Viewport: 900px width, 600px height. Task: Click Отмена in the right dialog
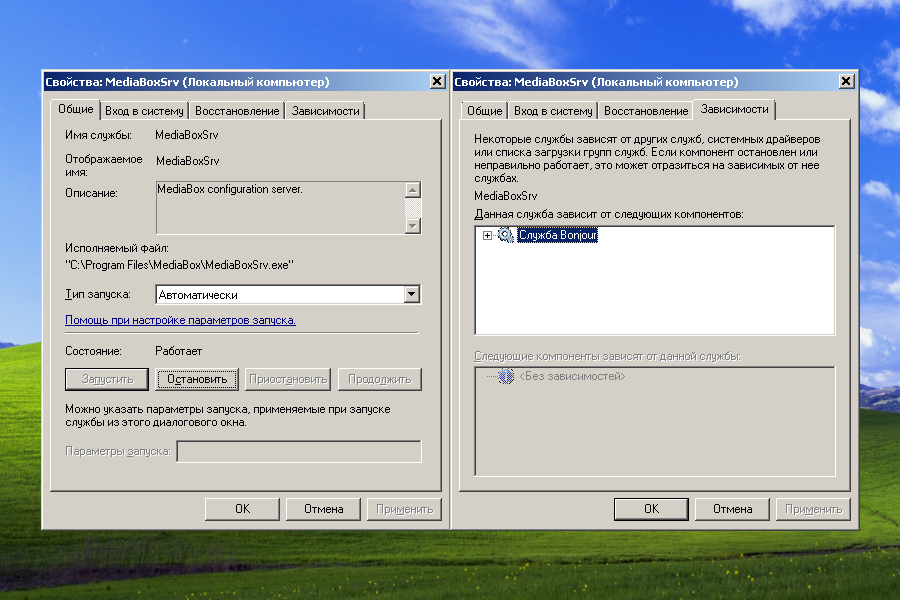point(732,509)
